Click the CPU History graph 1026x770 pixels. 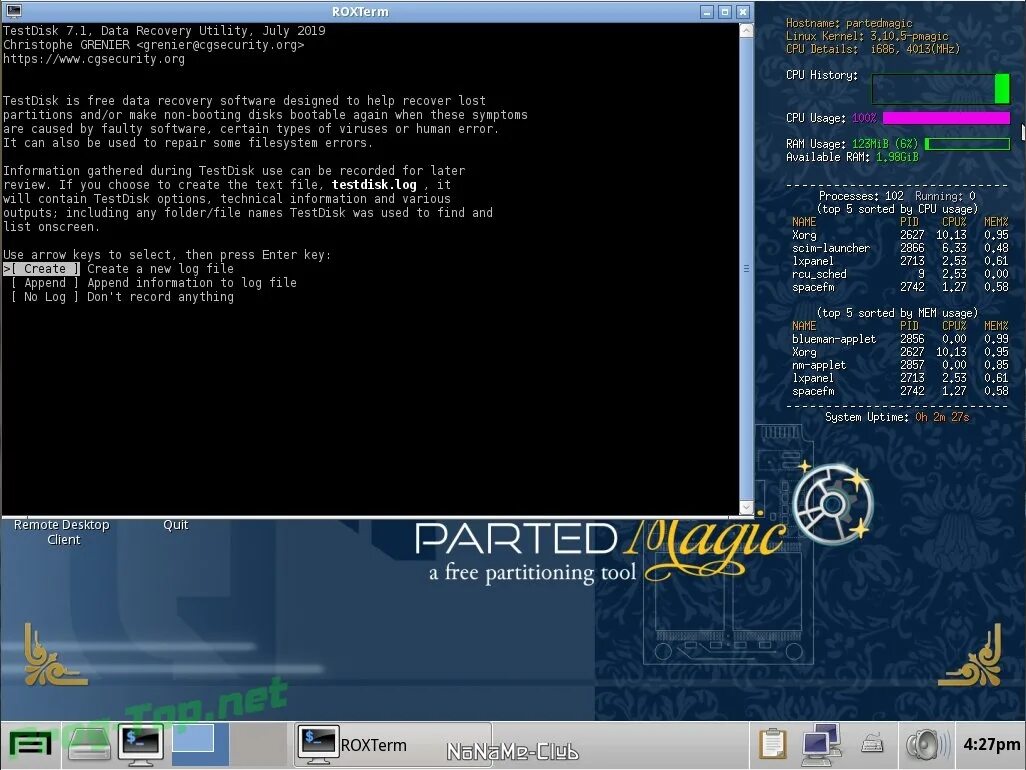pos(941,88)
